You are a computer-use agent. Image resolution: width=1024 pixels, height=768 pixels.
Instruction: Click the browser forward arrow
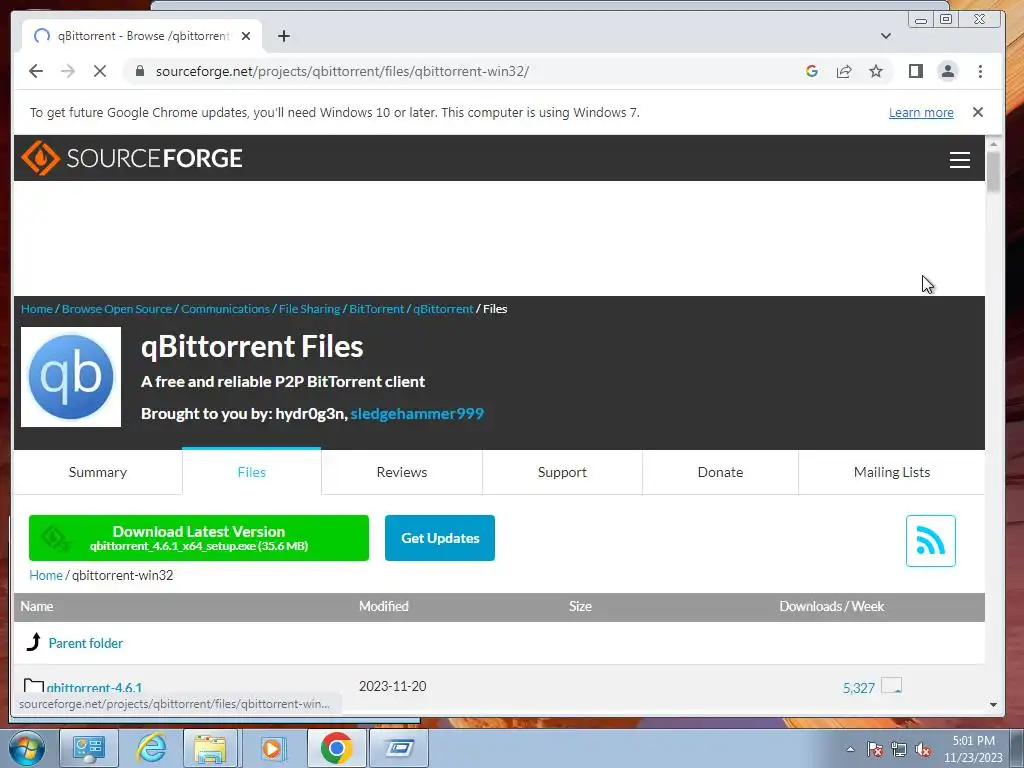68,71
